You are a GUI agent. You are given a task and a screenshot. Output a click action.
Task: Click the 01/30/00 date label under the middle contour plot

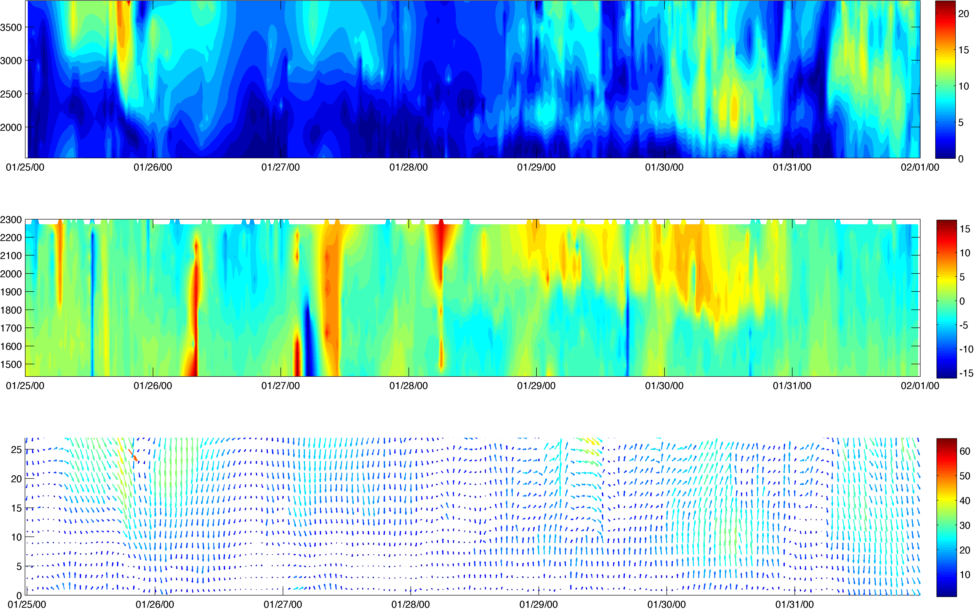click(x=664, y=386)
